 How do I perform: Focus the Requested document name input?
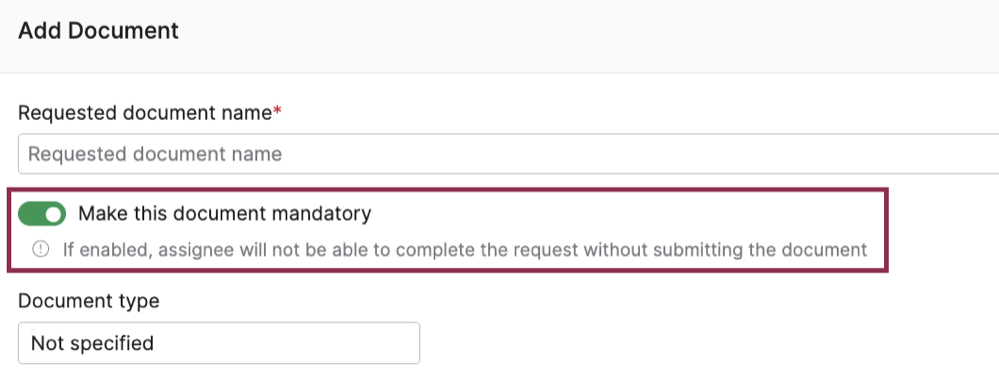[x=508, y=153]
